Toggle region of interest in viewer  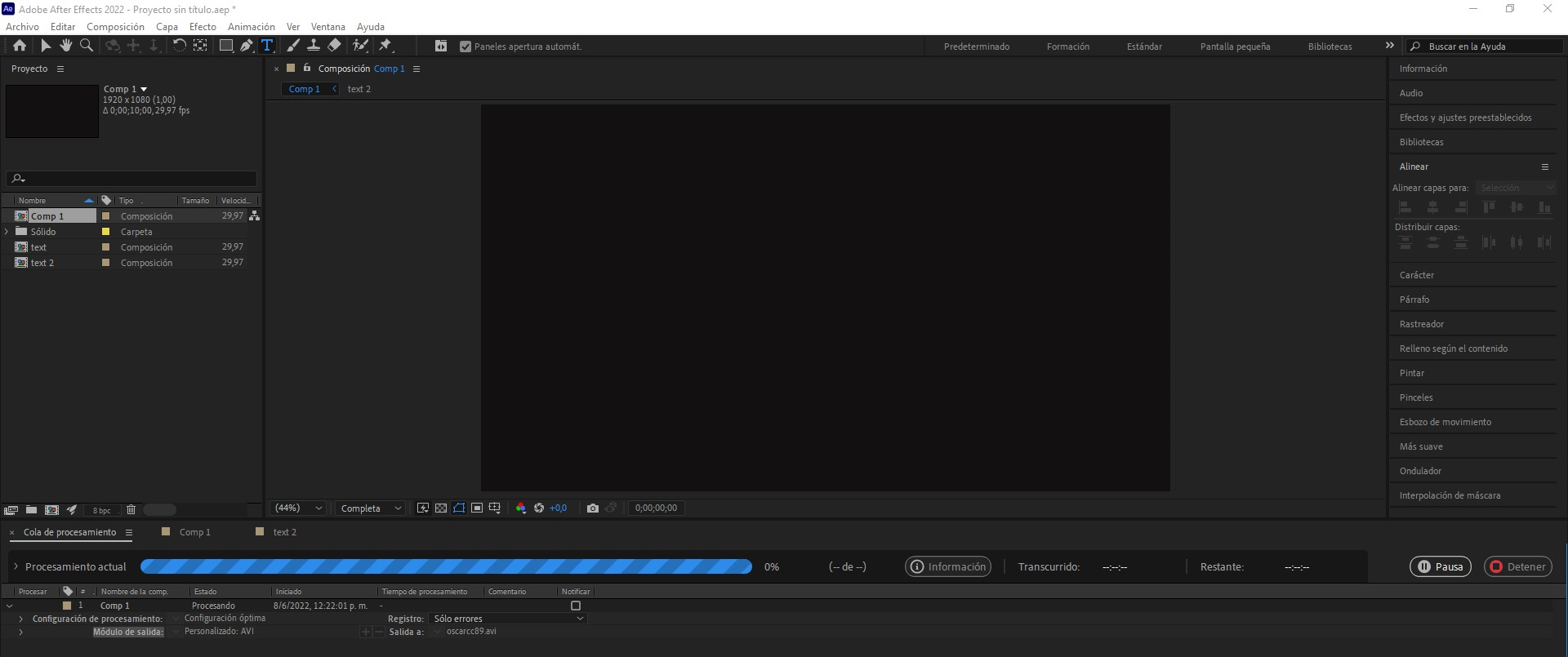pos(477,508)
